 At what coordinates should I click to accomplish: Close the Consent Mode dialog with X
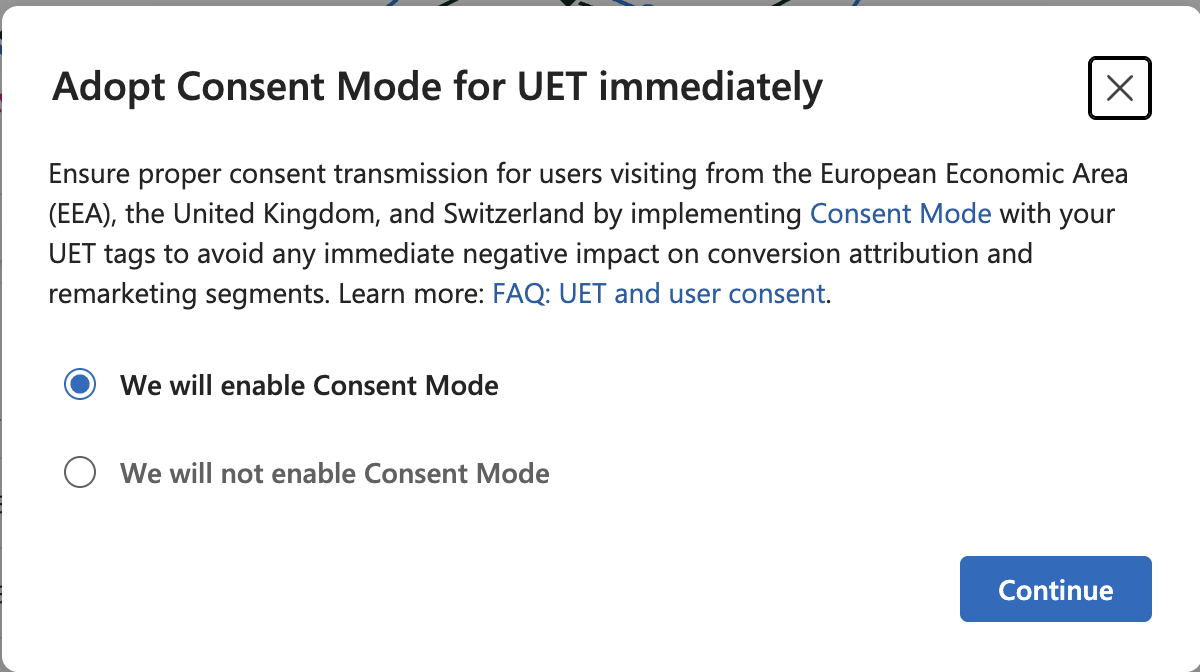(1119, 88)
